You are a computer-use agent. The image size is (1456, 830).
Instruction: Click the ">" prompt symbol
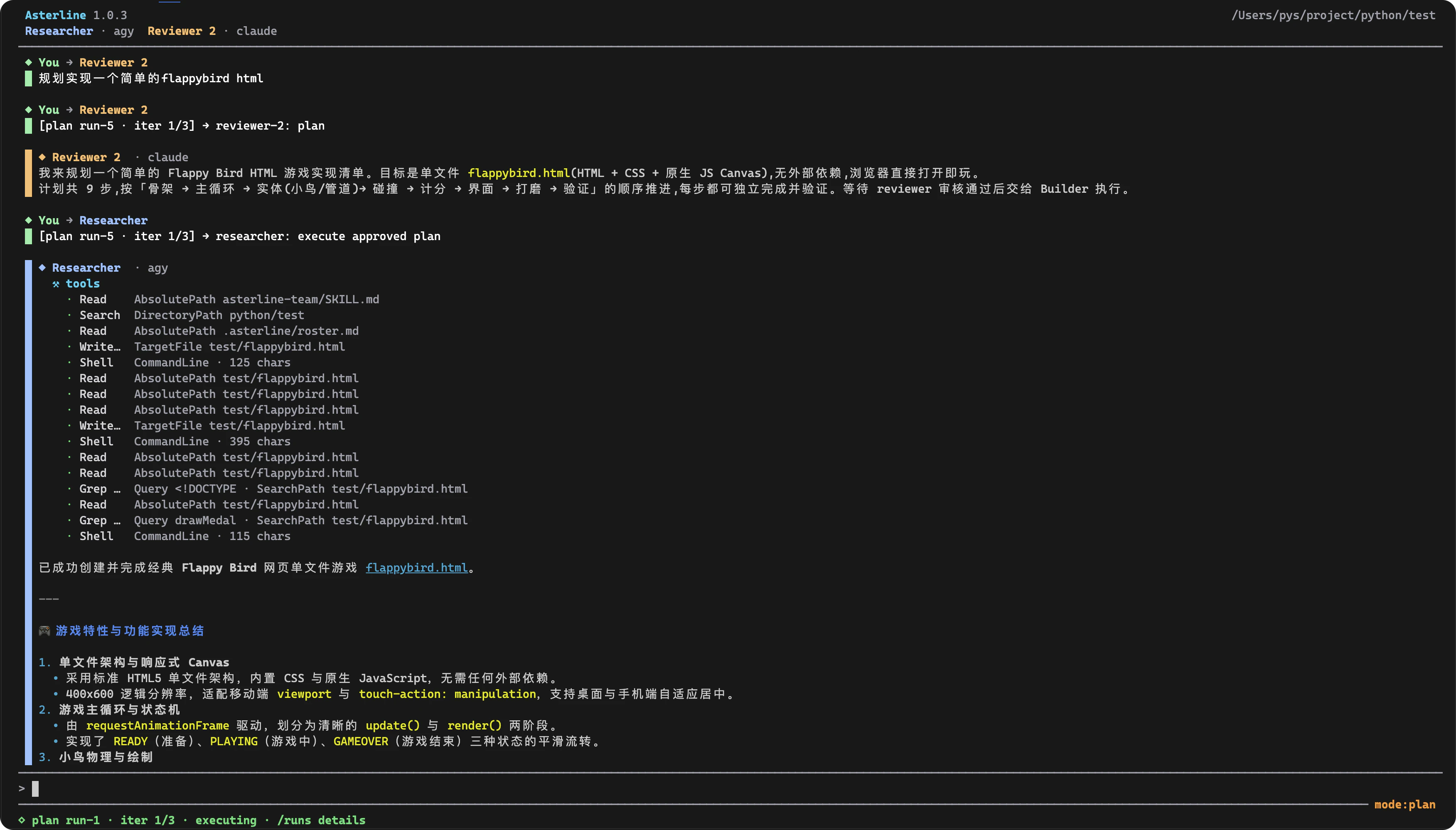point(22,788)
